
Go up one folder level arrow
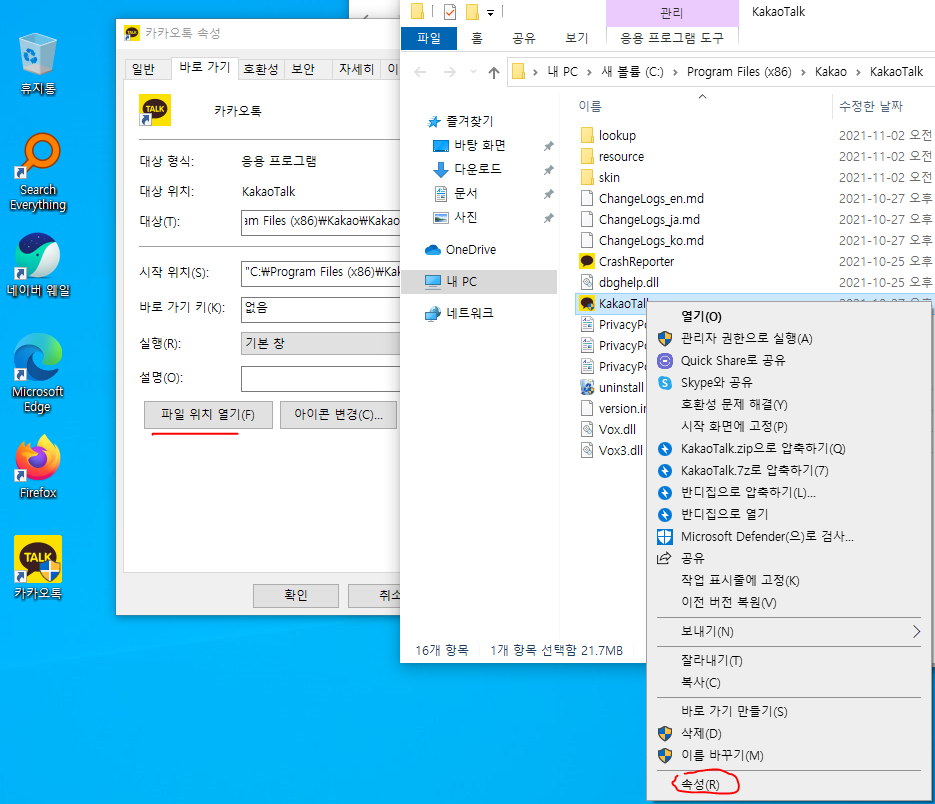point(494,72)
